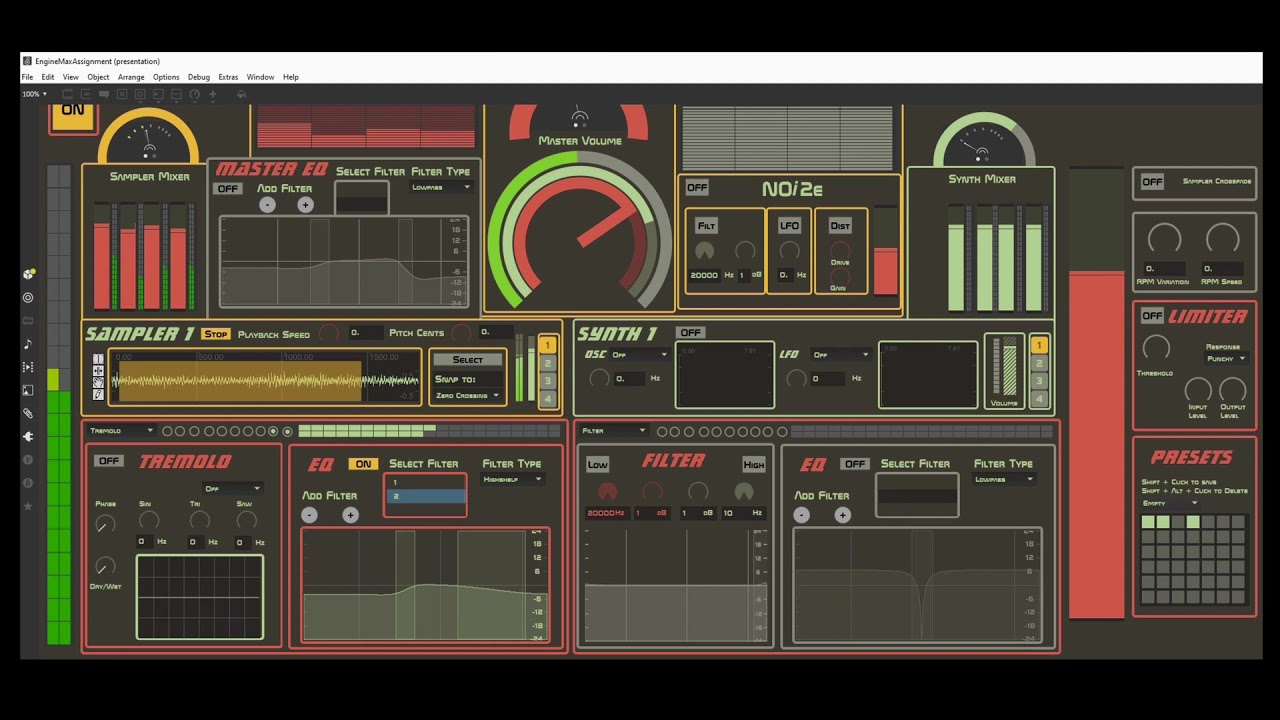Open the Synth 1 OSC Off dropdown

pos(639,354)
